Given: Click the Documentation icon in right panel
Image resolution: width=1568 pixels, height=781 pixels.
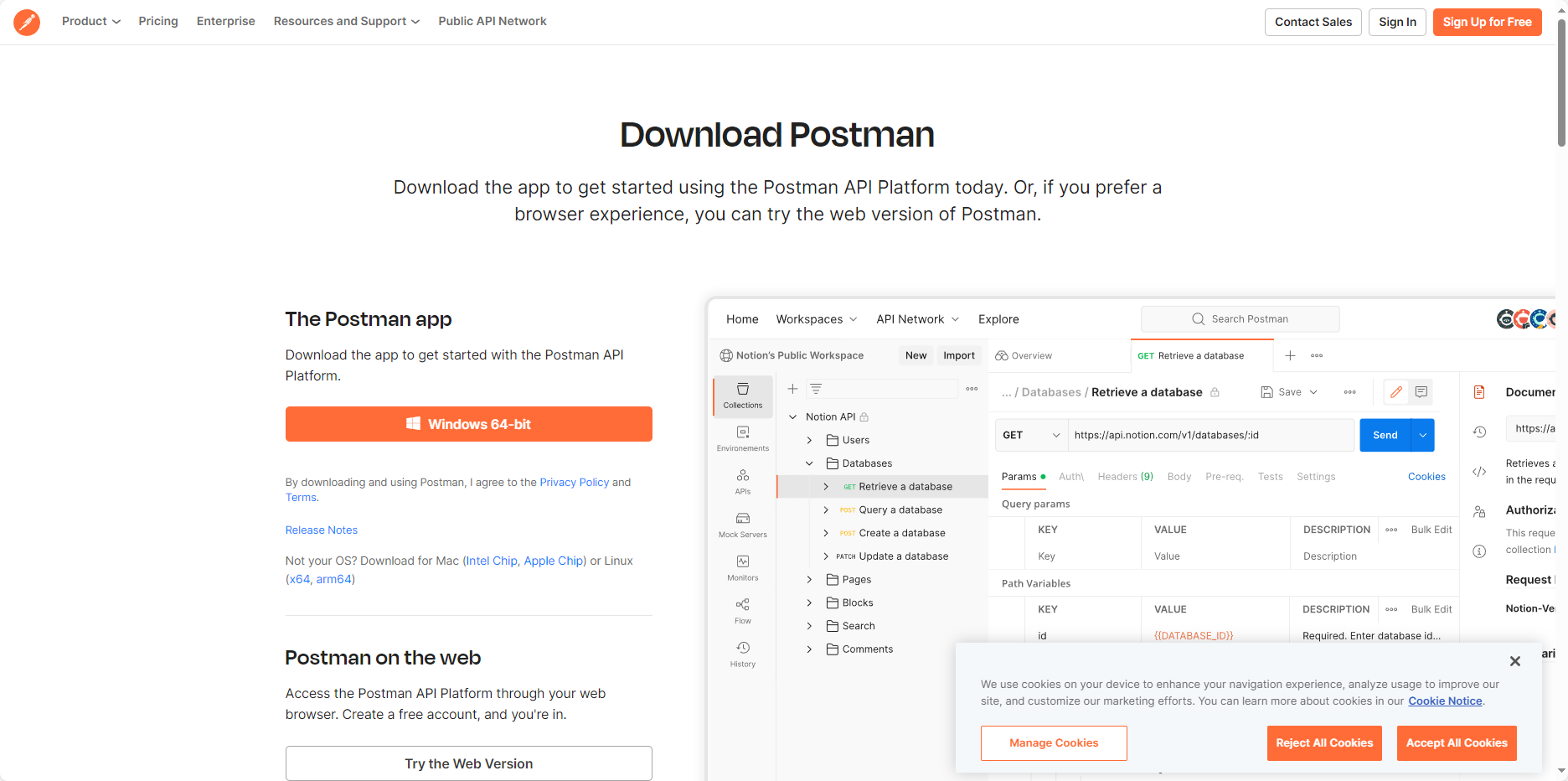Looking at the screenshot, I should [x=1479, y=392].
